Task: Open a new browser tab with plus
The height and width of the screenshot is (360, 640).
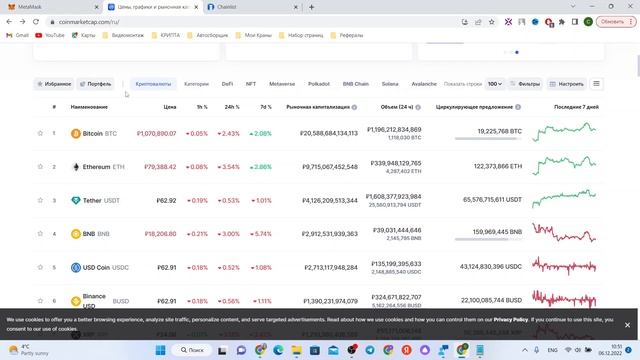Action: click(x=311, y=7)
